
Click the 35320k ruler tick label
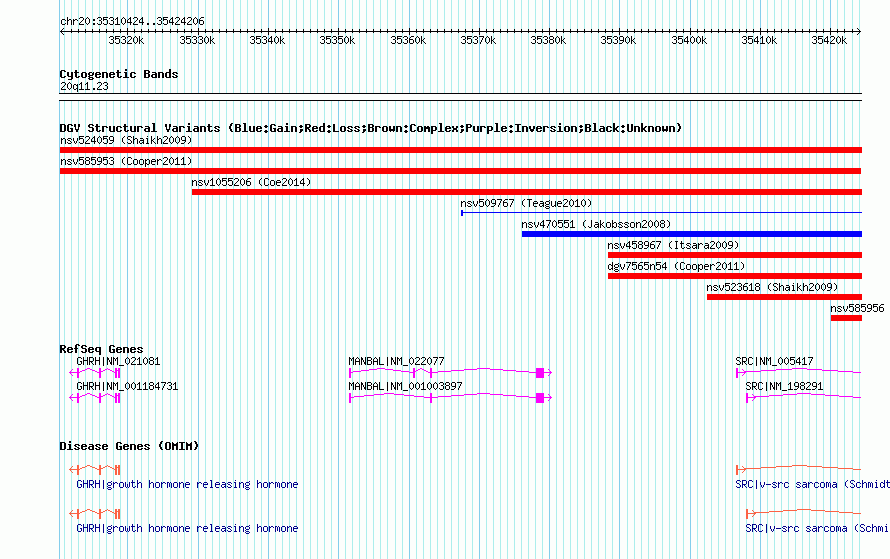[x=126, y=40]
